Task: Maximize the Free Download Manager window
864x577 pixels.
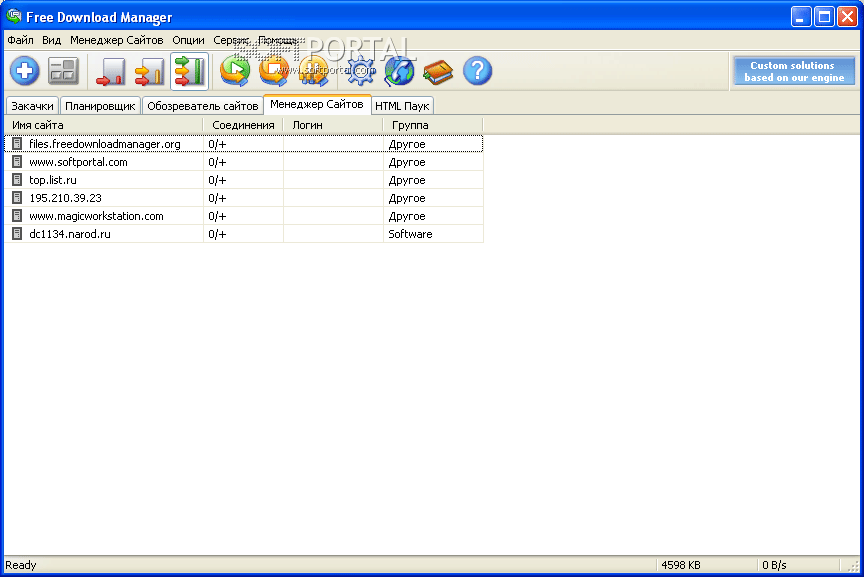Action: [x=824, y=17]
